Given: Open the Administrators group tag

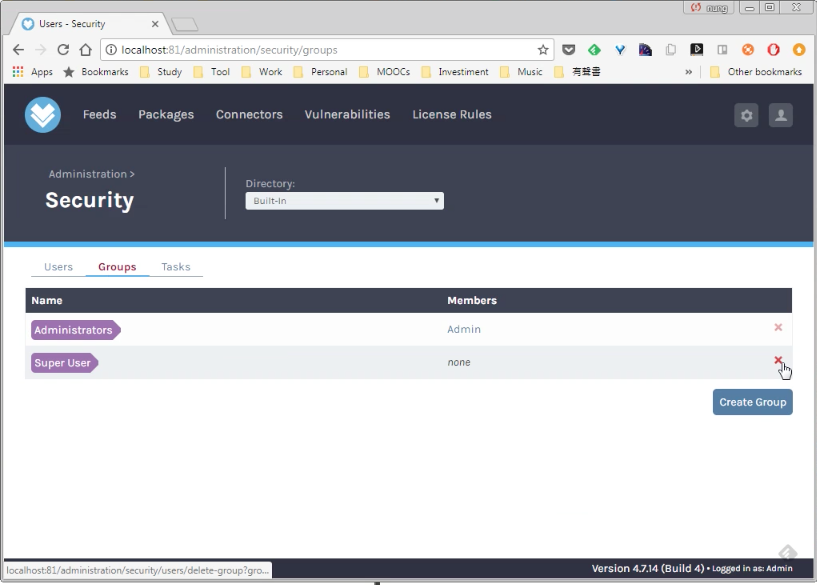Looking at the screenshot, I should point(76,330).
